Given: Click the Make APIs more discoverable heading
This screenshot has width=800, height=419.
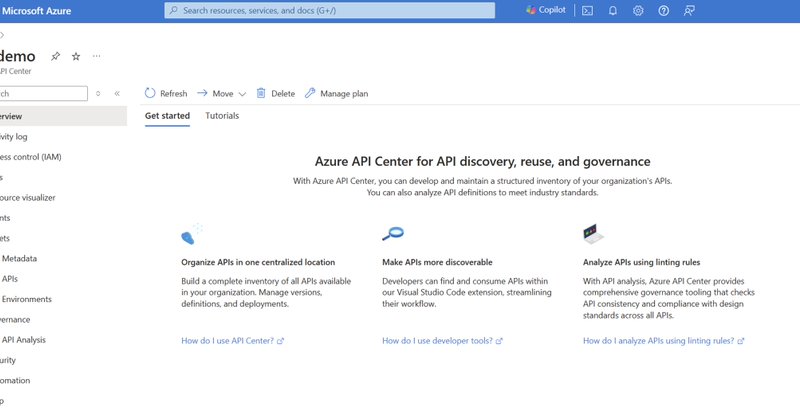Looking at the screenshot, I should pos(437,262).
